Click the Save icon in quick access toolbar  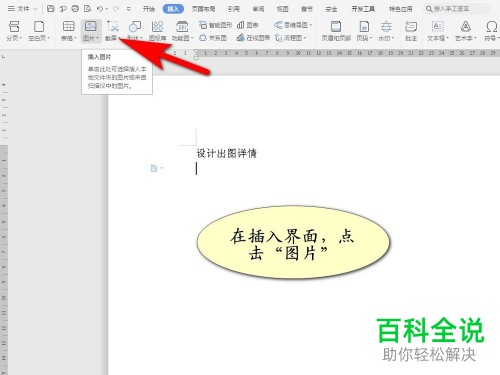[51, 9]
